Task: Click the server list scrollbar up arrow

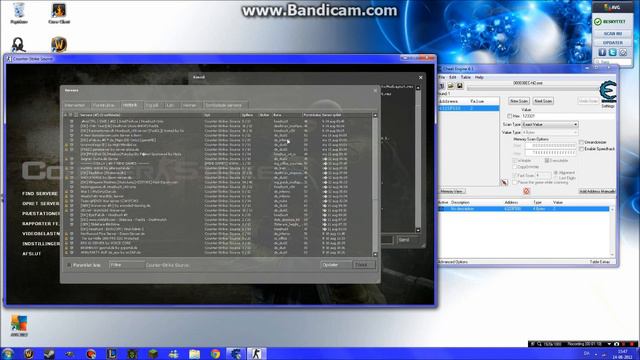Action: click(375, 116)
